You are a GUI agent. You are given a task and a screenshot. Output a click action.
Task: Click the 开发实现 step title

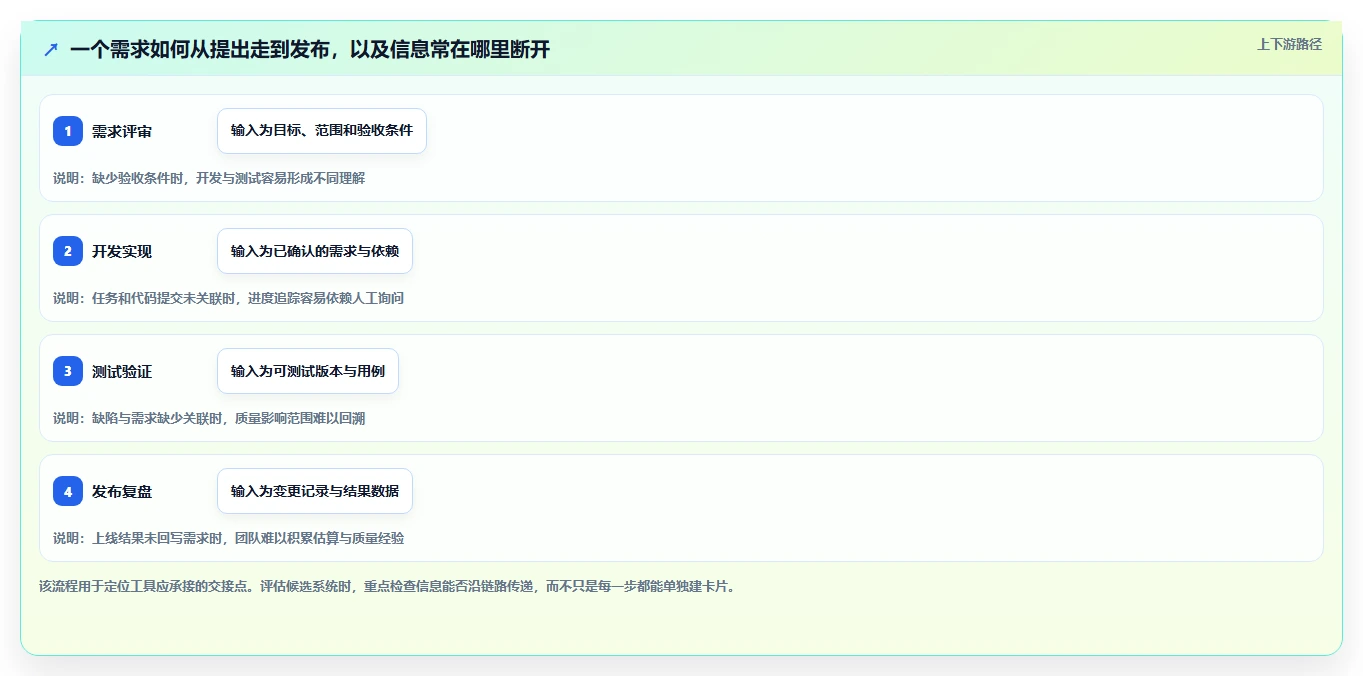click(122, 252)
